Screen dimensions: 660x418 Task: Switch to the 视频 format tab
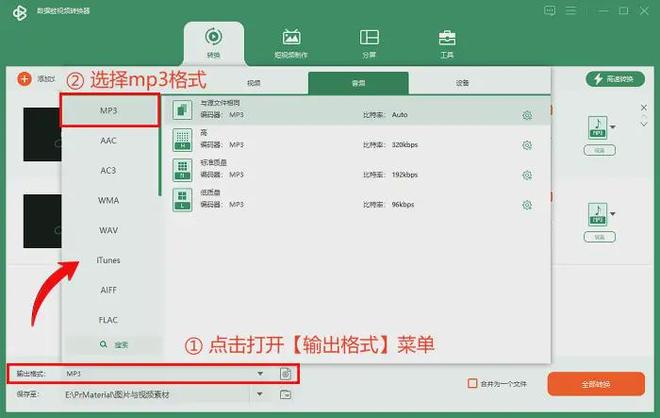253,83
